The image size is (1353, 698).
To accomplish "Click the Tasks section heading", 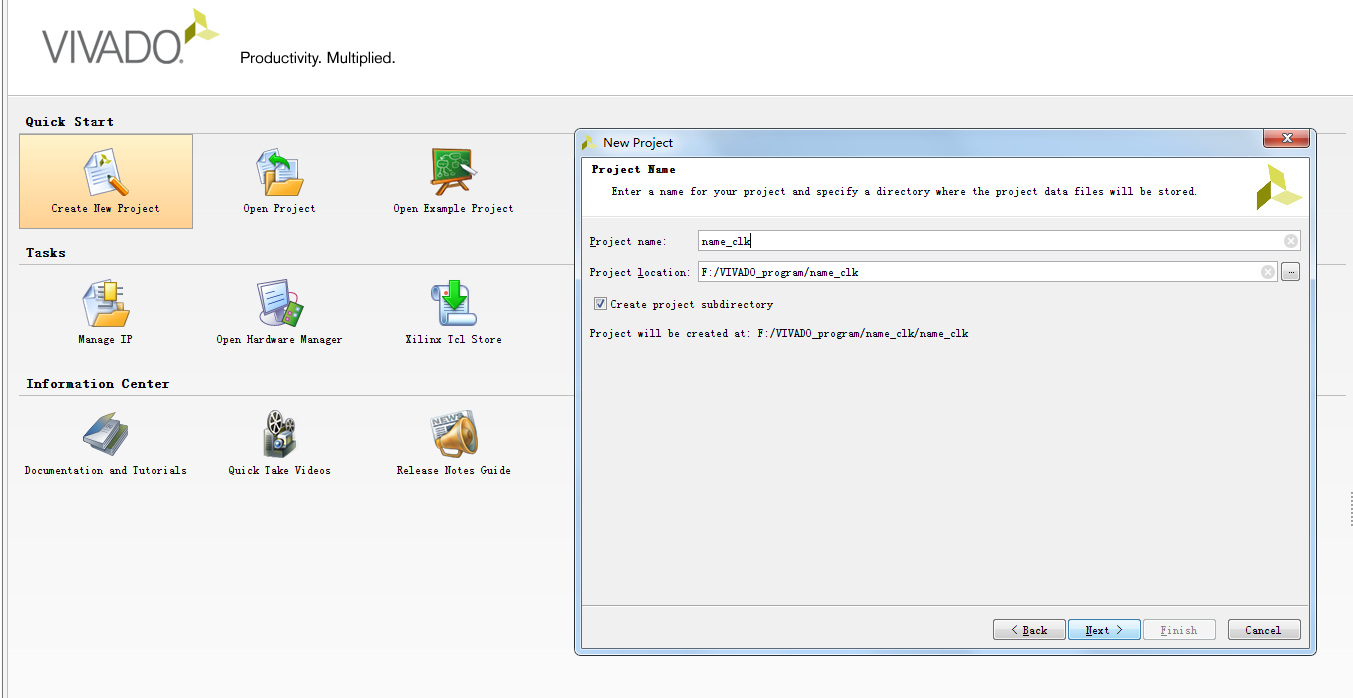I will [46, 253].
